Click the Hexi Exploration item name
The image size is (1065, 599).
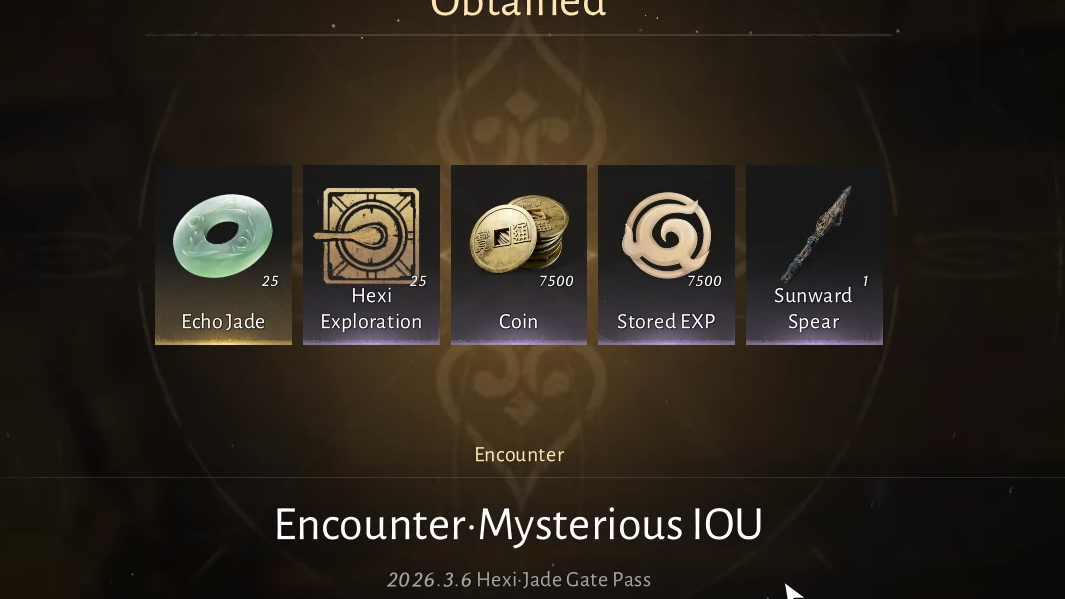372,308
